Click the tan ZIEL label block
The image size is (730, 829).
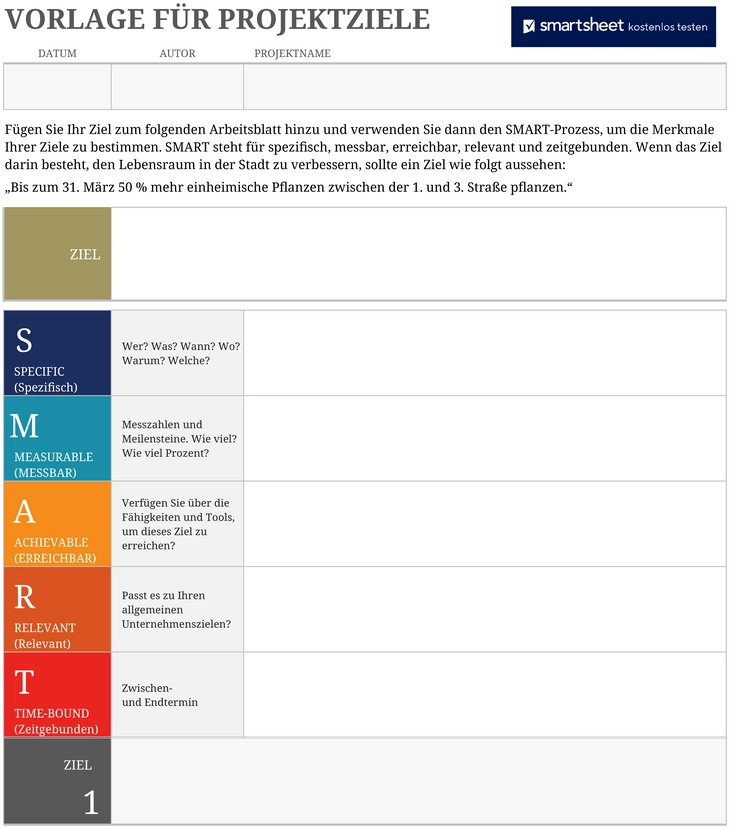click(58, 254)
